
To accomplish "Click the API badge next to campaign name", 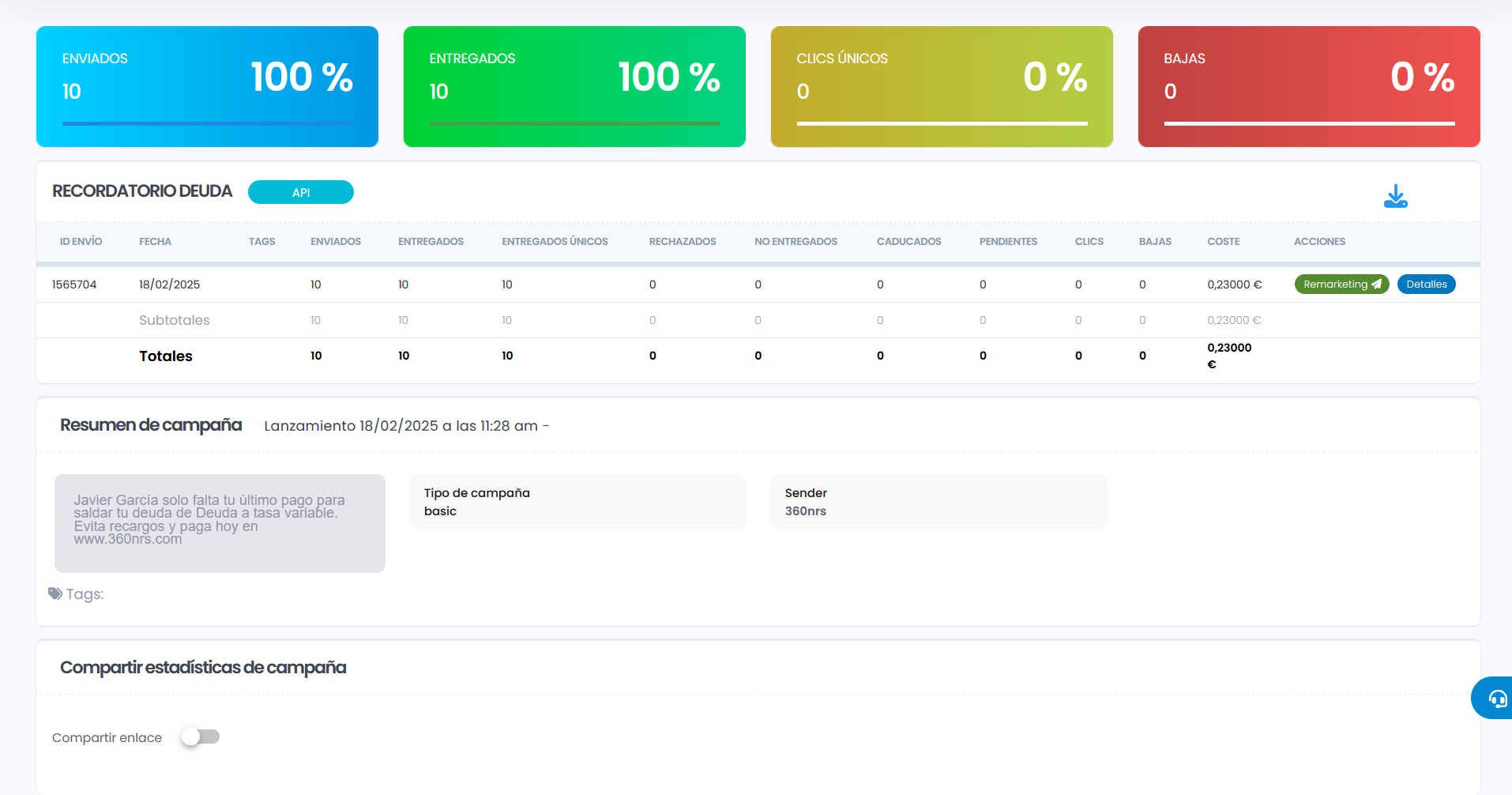I will coord(300,192).
